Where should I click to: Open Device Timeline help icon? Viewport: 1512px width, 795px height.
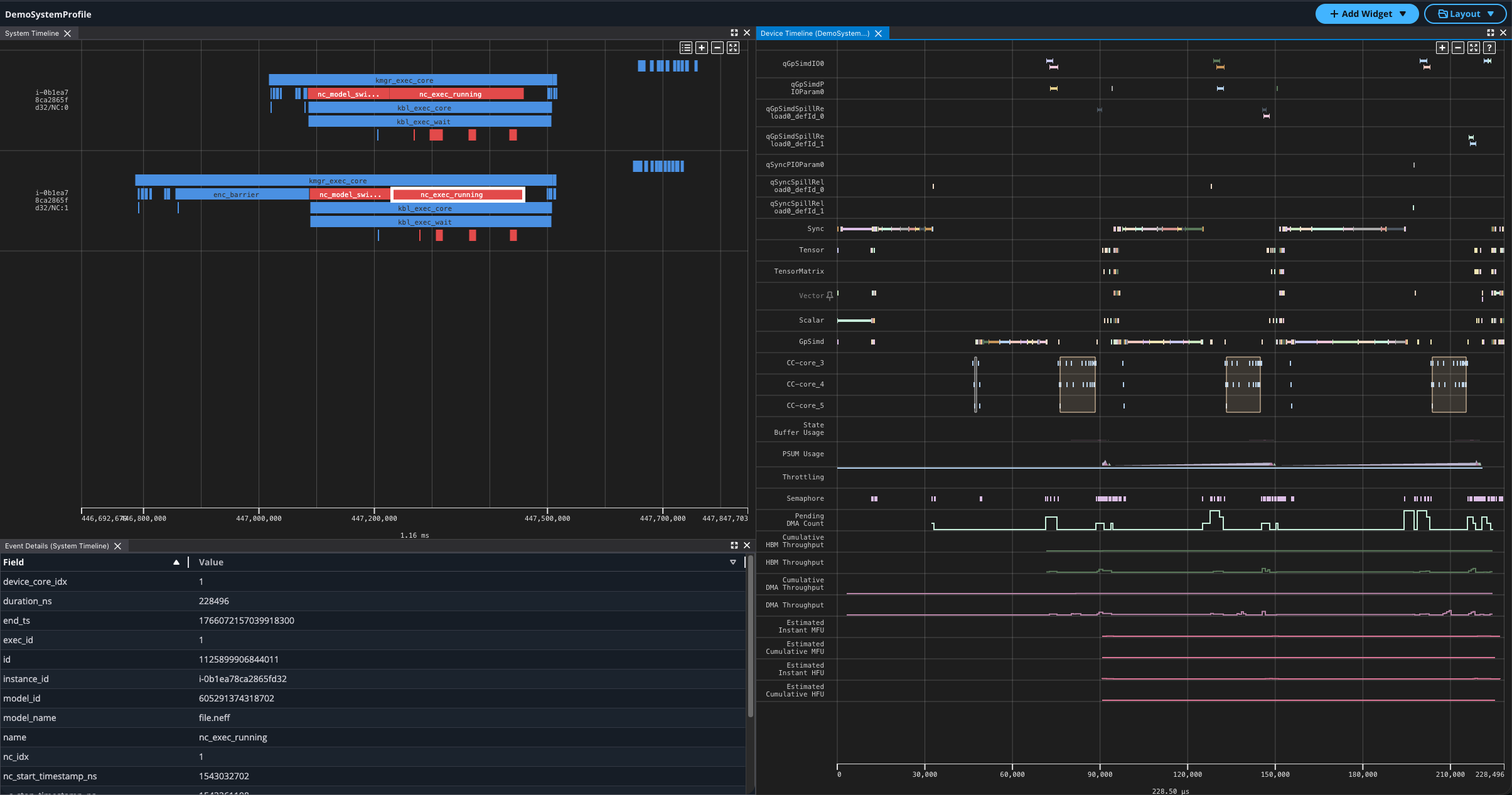1489,48
